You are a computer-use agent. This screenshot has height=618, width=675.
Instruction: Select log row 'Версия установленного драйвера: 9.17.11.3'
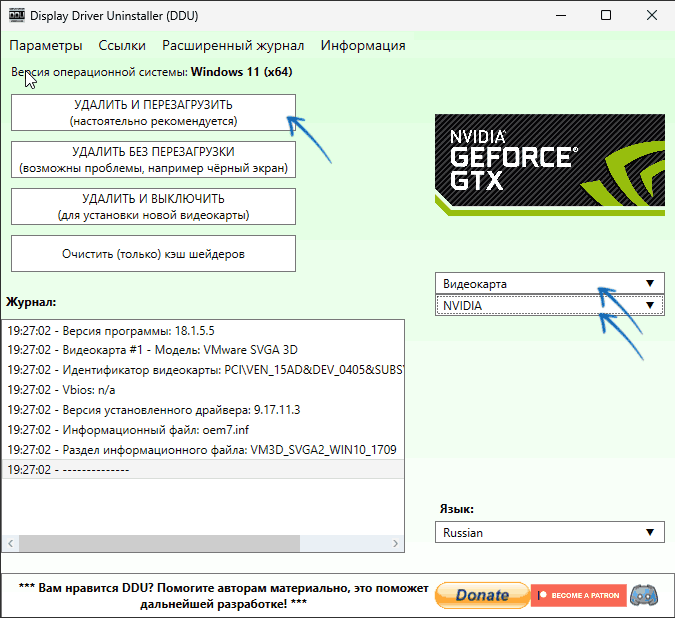pos(203,410)
